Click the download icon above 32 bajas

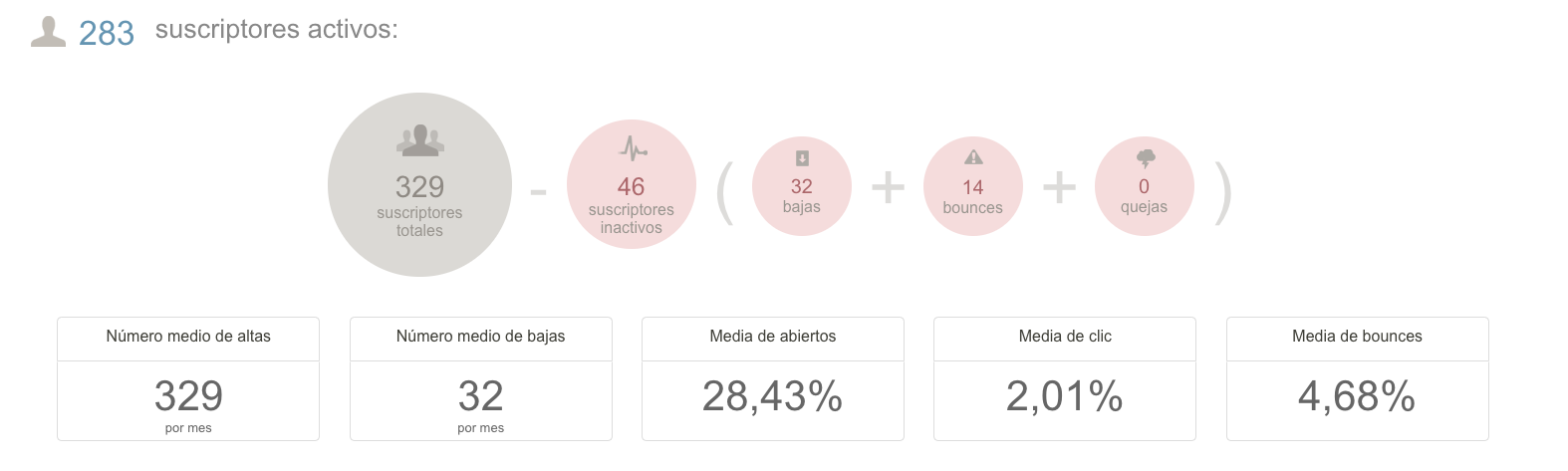[802, 158]
